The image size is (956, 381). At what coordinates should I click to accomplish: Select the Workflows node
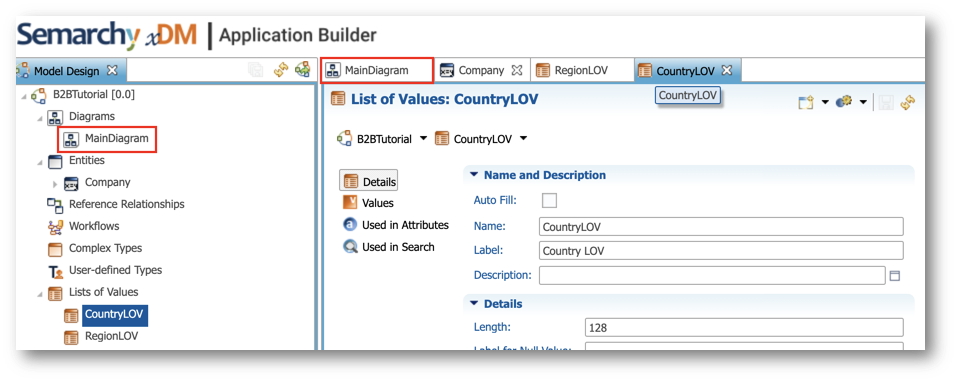94,226
